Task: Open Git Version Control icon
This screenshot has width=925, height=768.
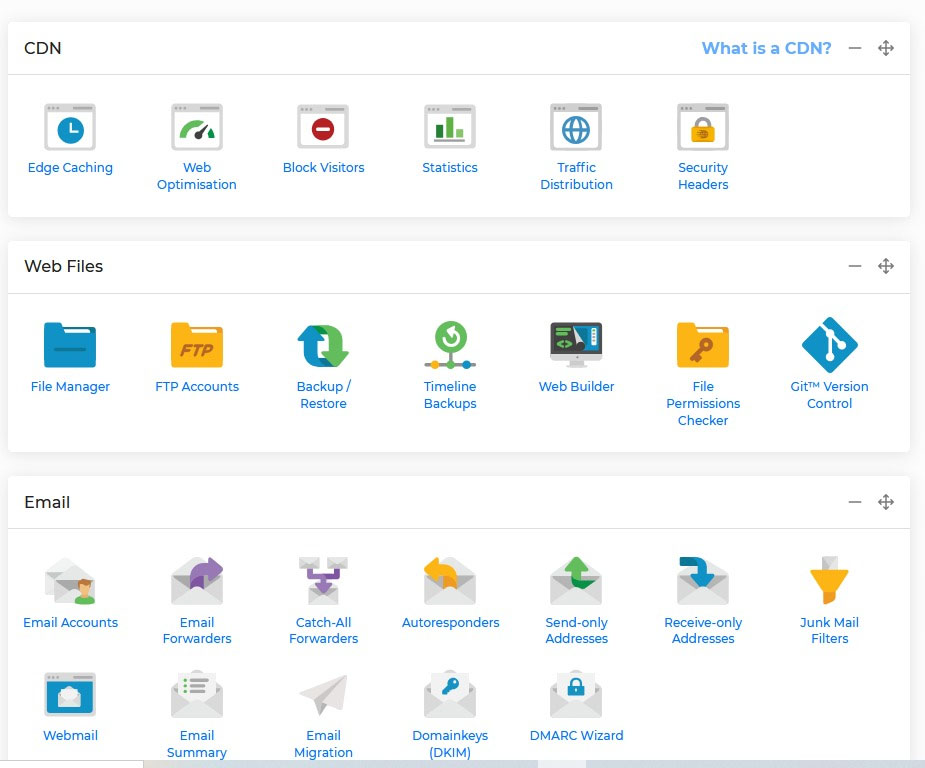Action: 829,346
